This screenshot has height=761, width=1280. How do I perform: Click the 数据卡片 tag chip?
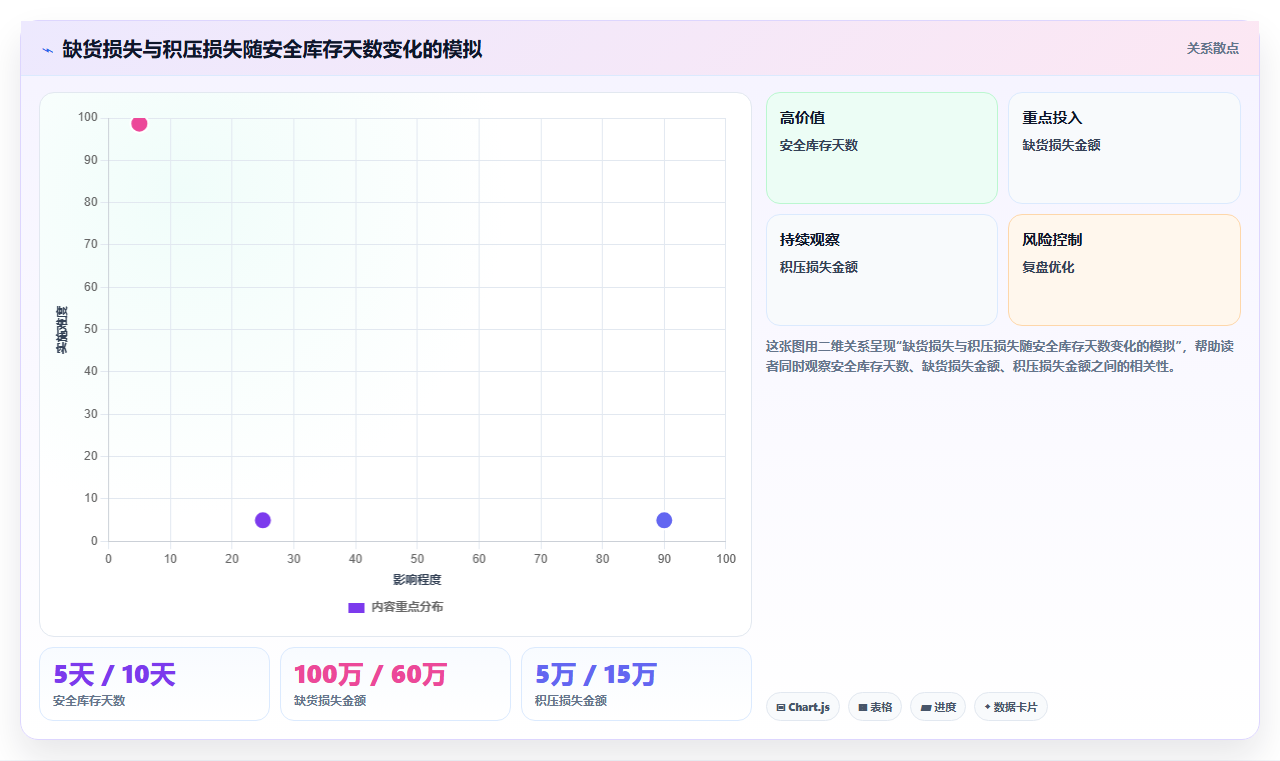point(1011,707)
